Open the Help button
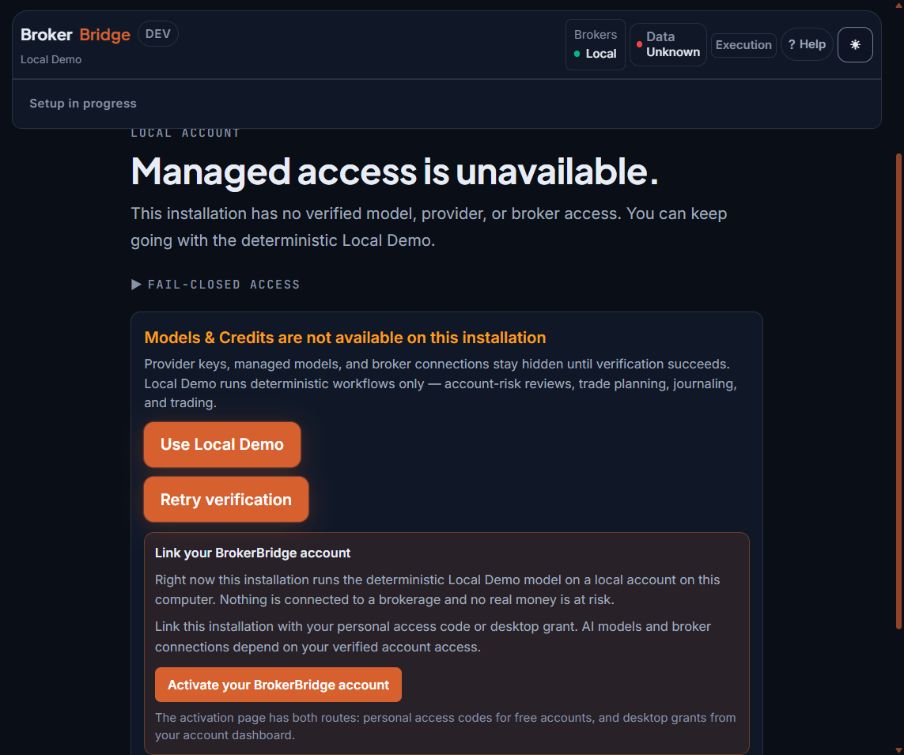Viewport: 904px width, 755px height. [807, 44]
